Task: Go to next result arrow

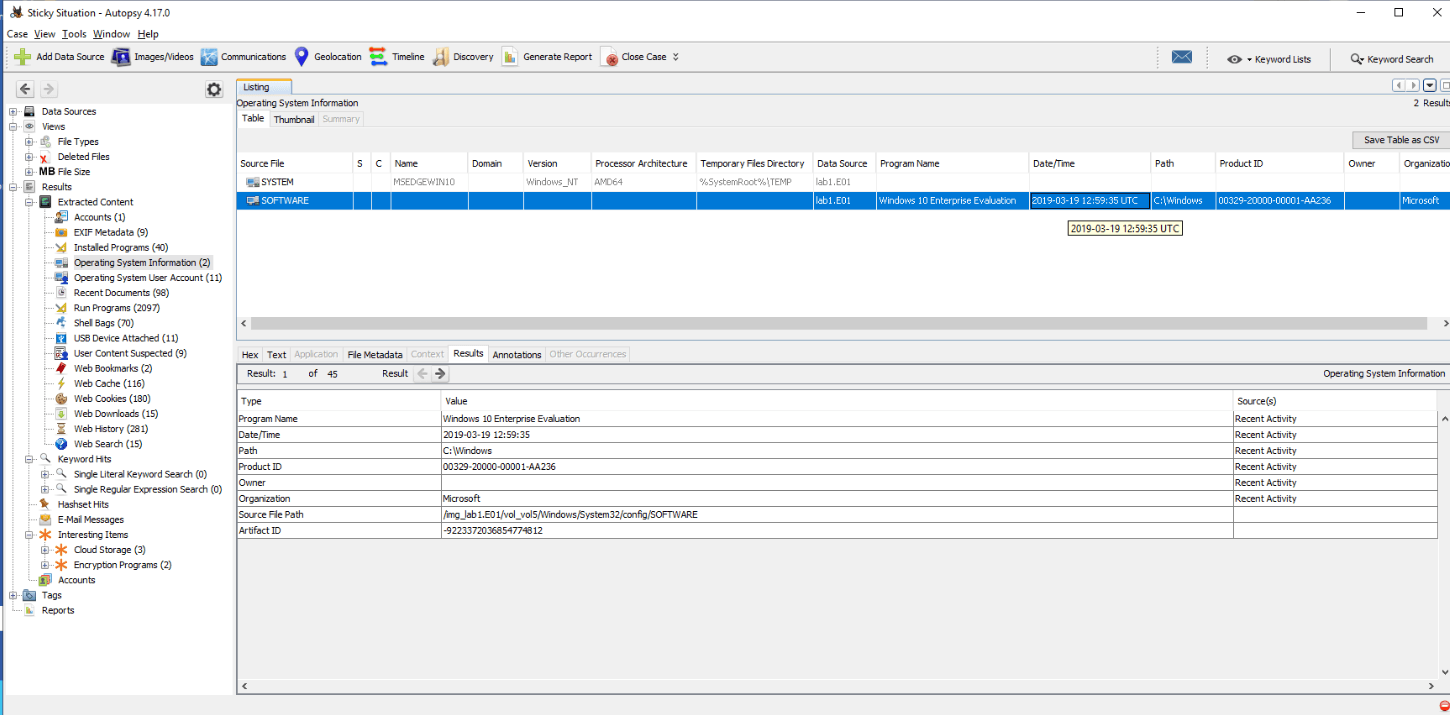Action: [x=440, y=374]
